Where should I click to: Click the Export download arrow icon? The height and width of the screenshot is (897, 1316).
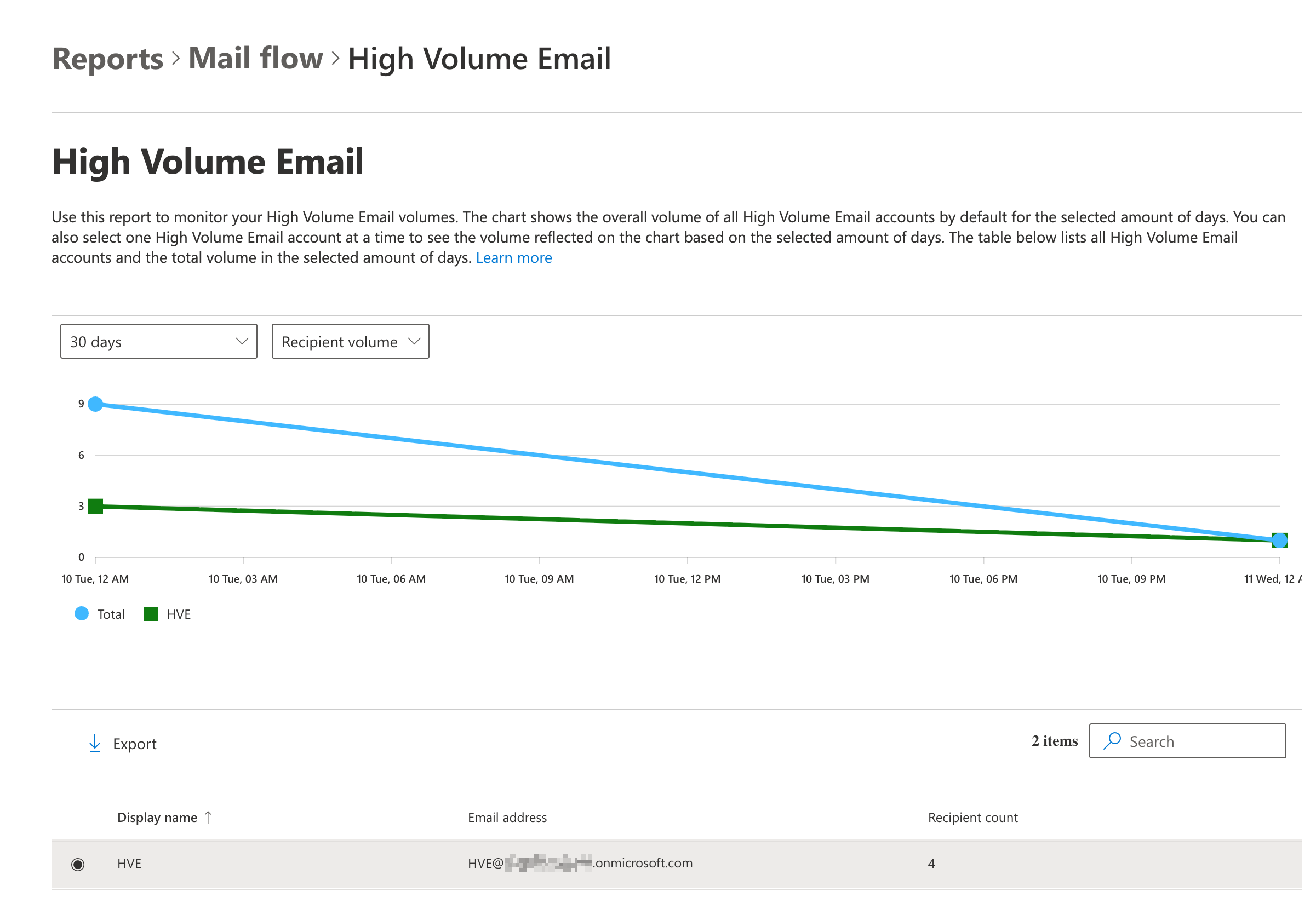pyautogui.click(x=95, y=743)
